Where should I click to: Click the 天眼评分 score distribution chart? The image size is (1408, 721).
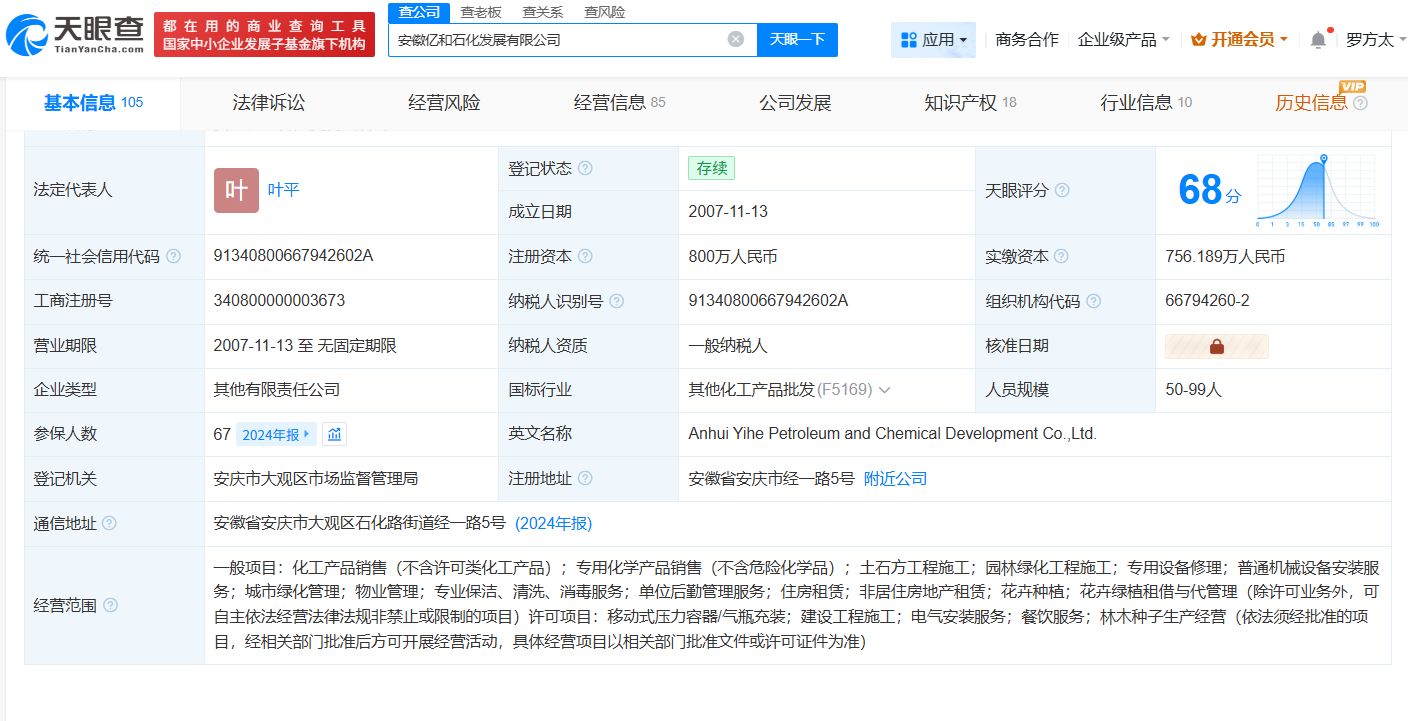click(x=1318, y=190)
